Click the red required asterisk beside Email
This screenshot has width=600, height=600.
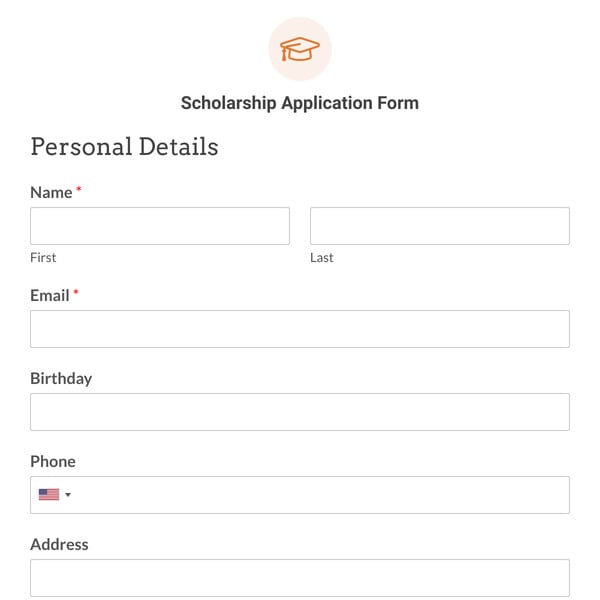76,292
